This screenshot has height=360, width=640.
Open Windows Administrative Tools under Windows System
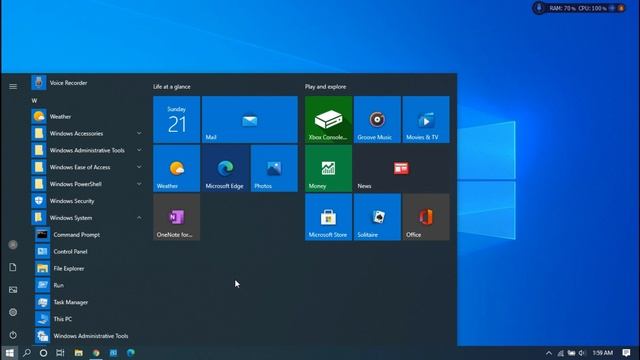click(87, 336)
